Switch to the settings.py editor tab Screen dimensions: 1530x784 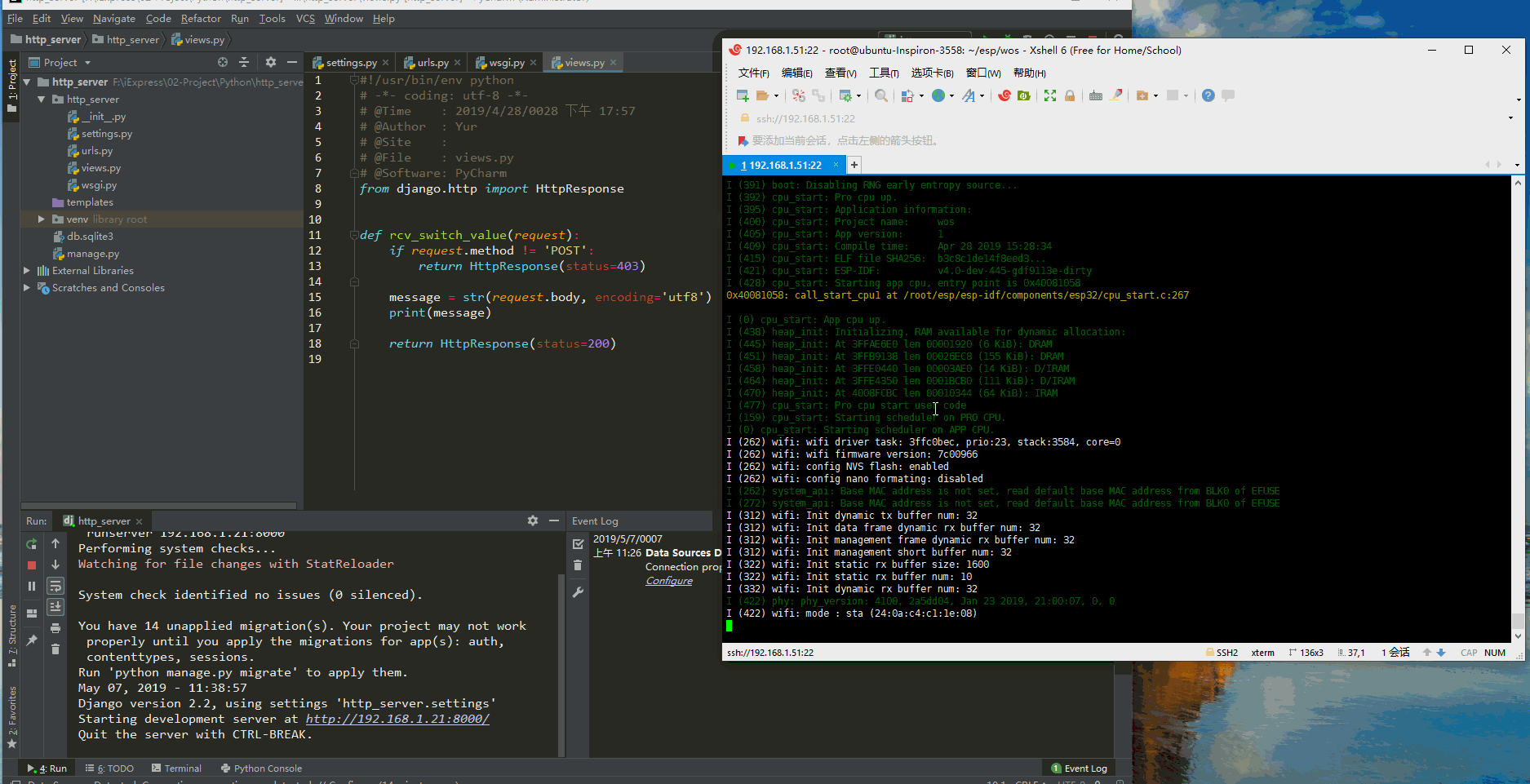coord(351,63)
